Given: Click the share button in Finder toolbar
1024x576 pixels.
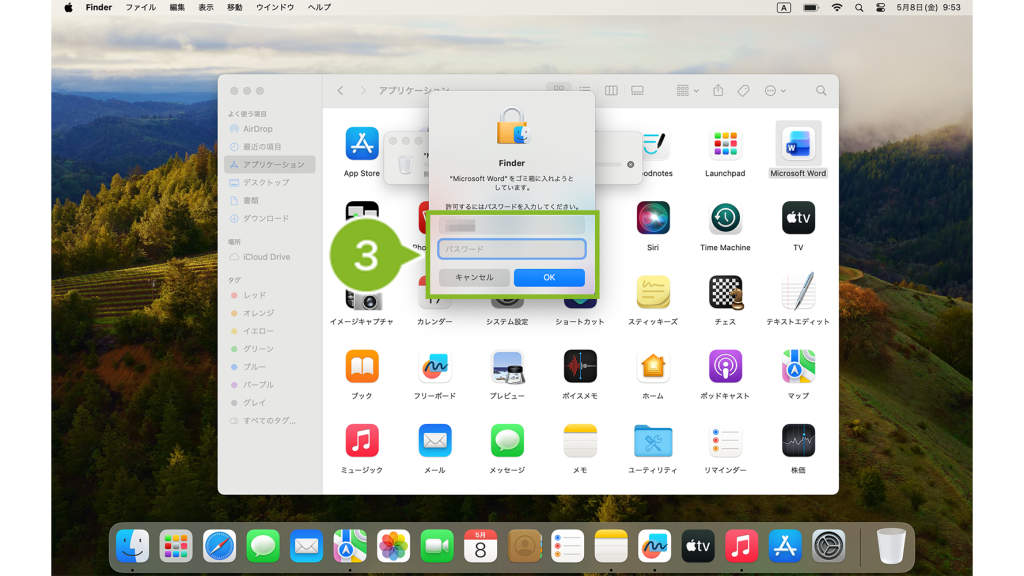Looking at the screenshot, I should pos(718,91).
